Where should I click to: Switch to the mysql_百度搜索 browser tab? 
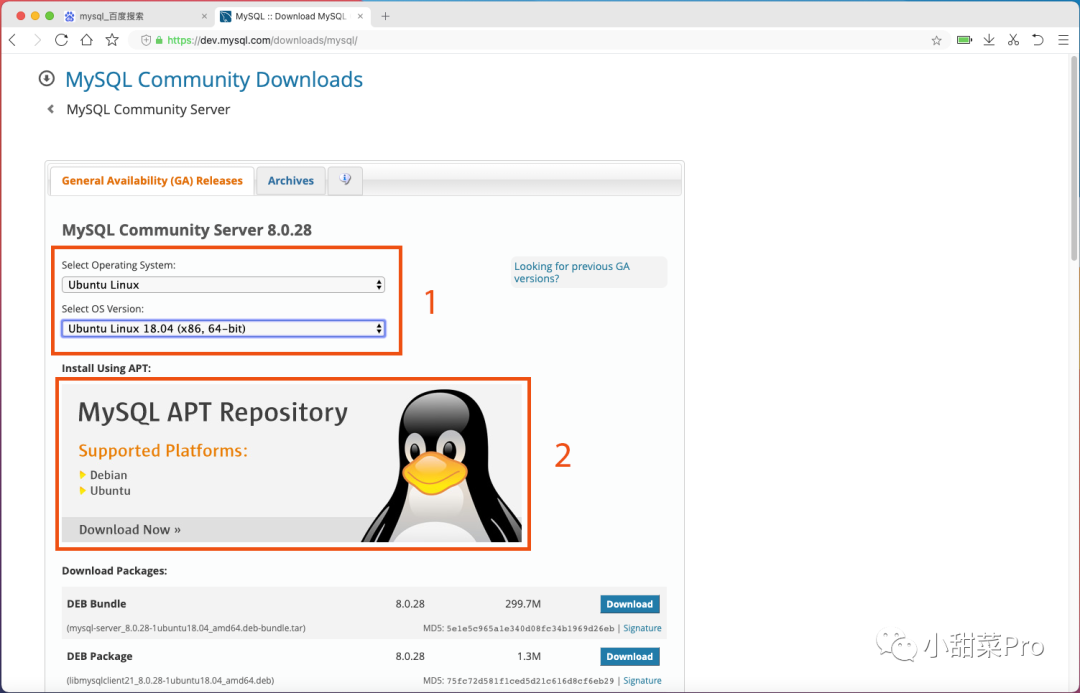[134, 16]
